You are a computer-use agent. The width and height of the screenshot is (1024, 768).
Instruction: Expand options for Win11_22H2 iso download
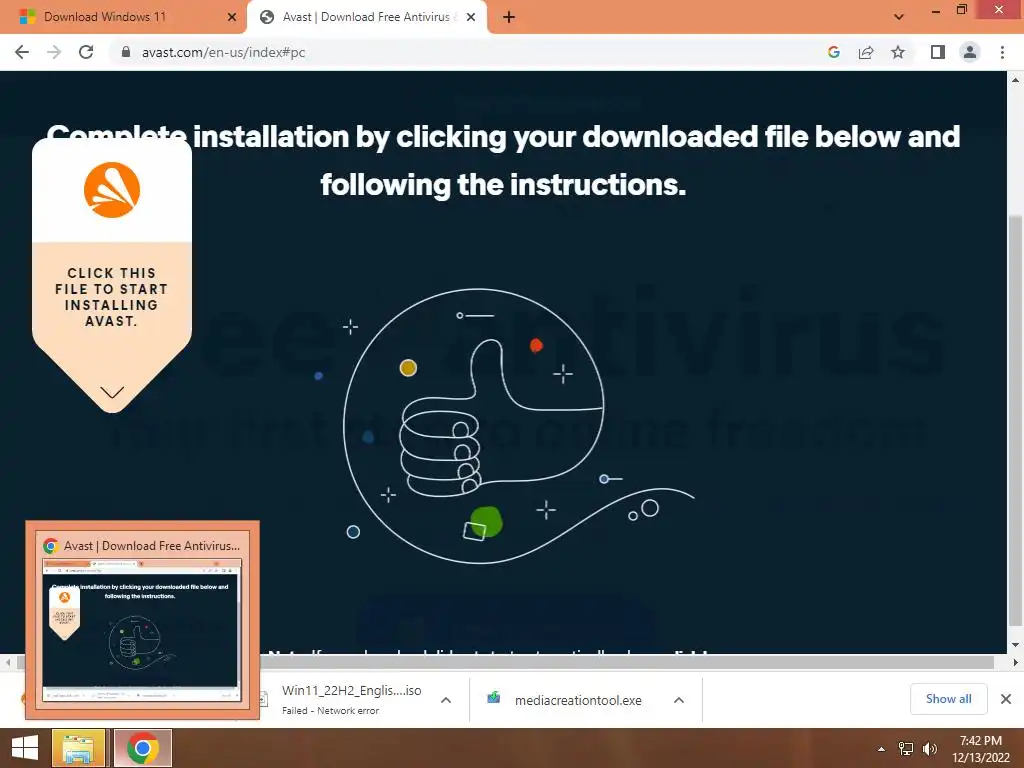click(446, 700)
